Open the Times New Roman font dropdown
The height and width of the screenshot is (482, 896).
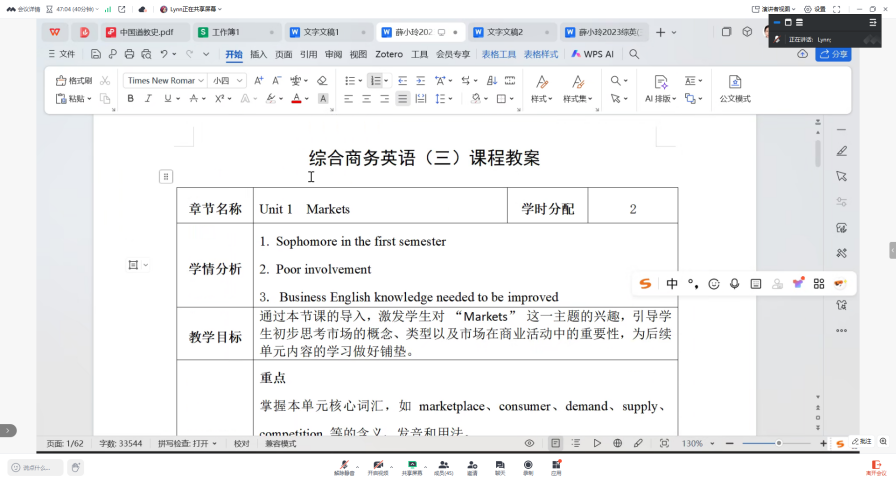coord(165,80)
